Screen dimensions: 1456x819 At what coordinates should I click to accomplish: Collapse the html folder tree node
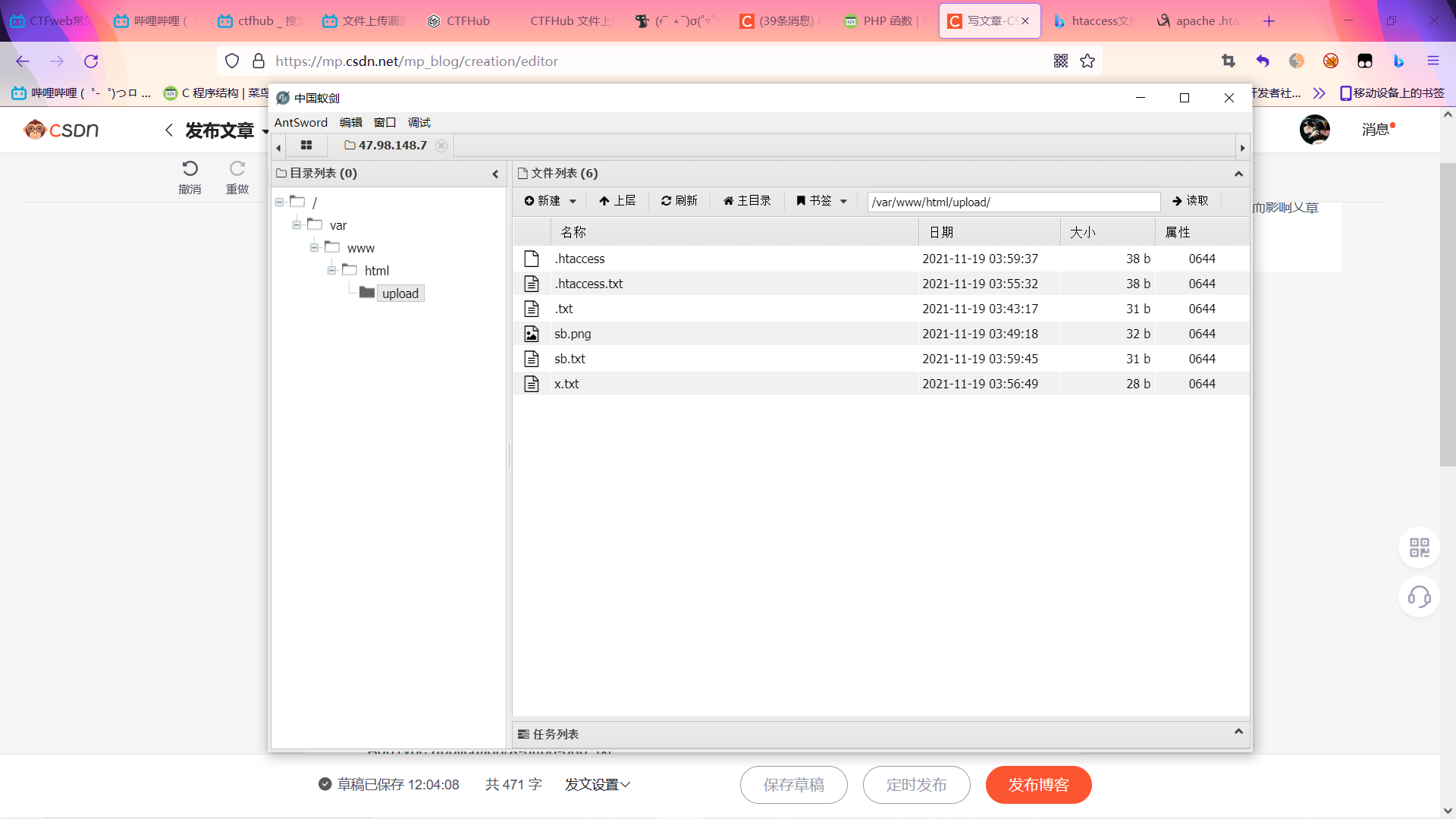pyautogui.click(x=331, y=271)
